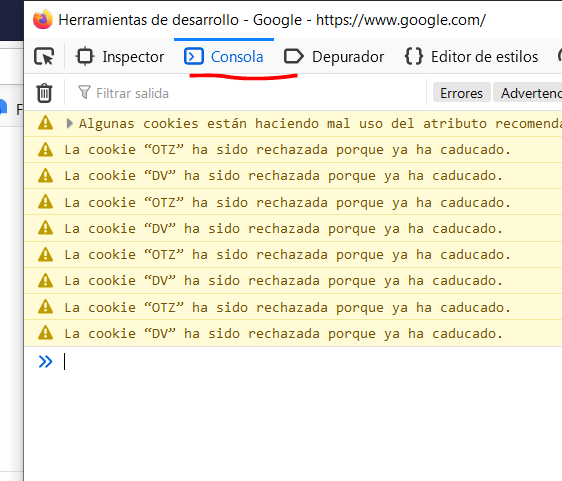Open the Inspector panel icon
The height and width of the screenshot is (481, 562).
(85, 57)
